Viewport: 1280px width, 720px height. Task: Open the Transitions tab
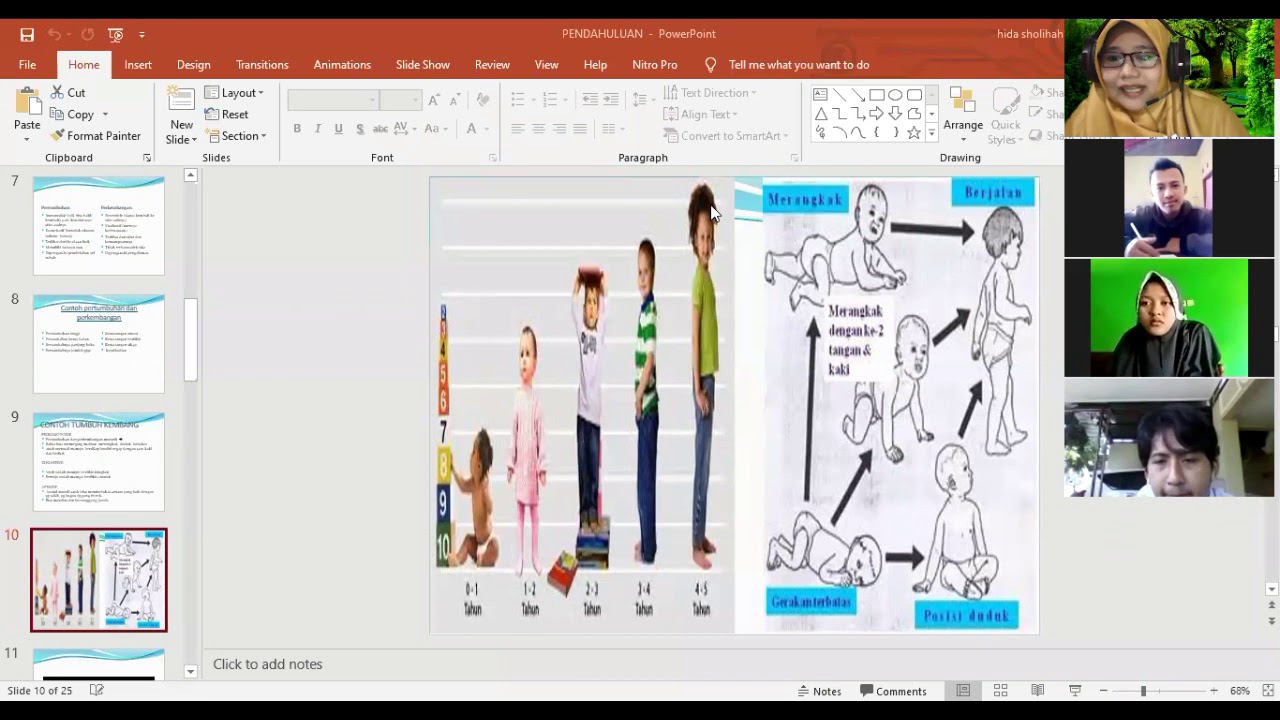point(262,64)
